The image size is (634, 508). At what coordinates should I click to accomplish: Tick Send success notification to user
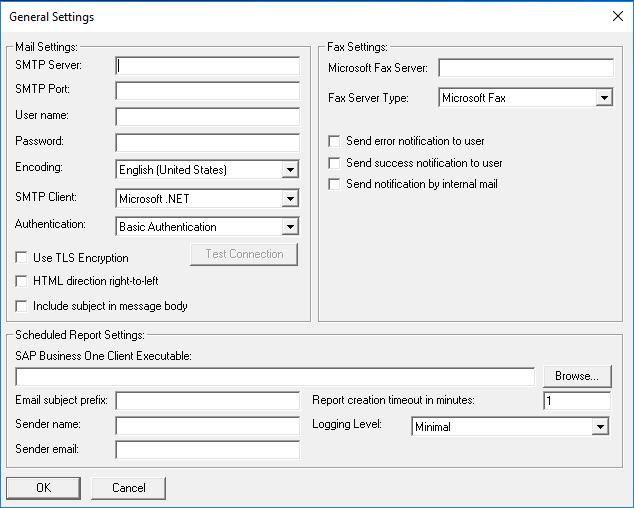click(x=335, y=163)
